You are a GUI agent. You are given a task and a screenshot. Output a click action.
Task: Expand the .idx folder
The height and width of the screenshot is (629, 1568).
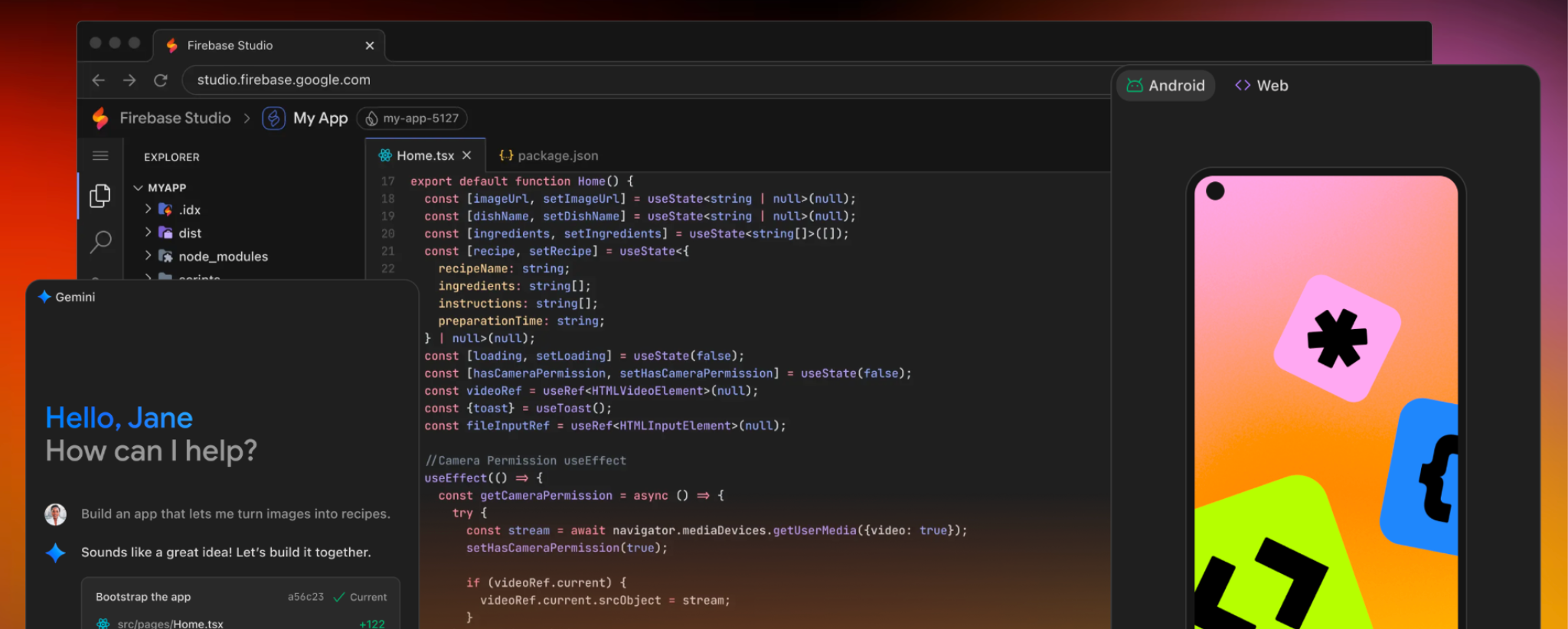click(x=149, y=209)
